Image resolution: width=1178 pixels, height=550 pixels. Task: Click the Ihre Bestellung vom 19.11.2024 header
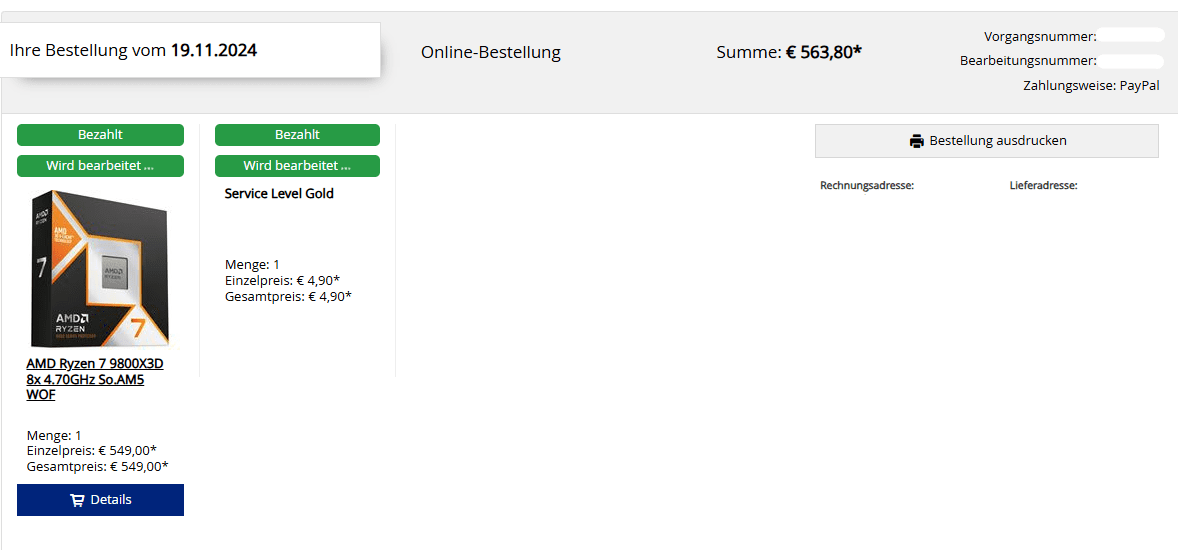click(x=133, y=50)
